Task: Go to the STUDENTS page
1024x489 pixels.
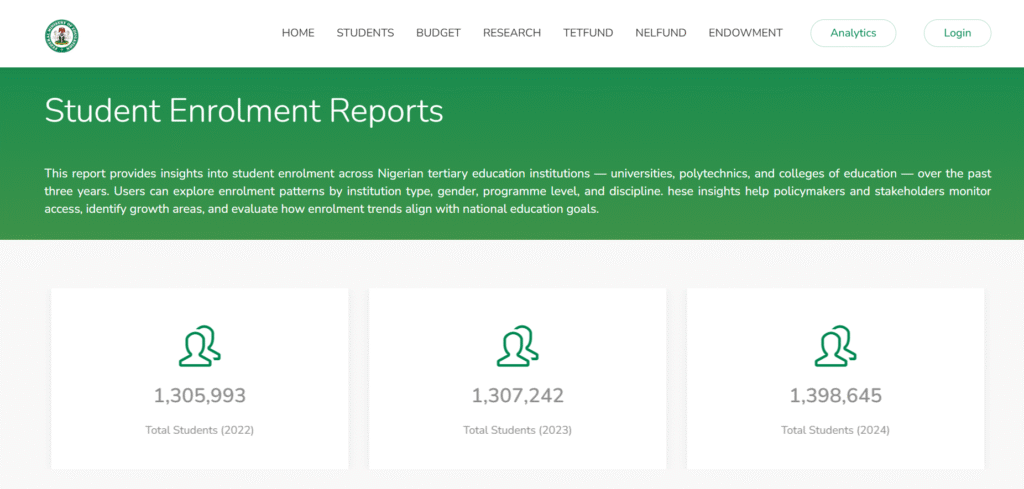Action: [365, 33]
